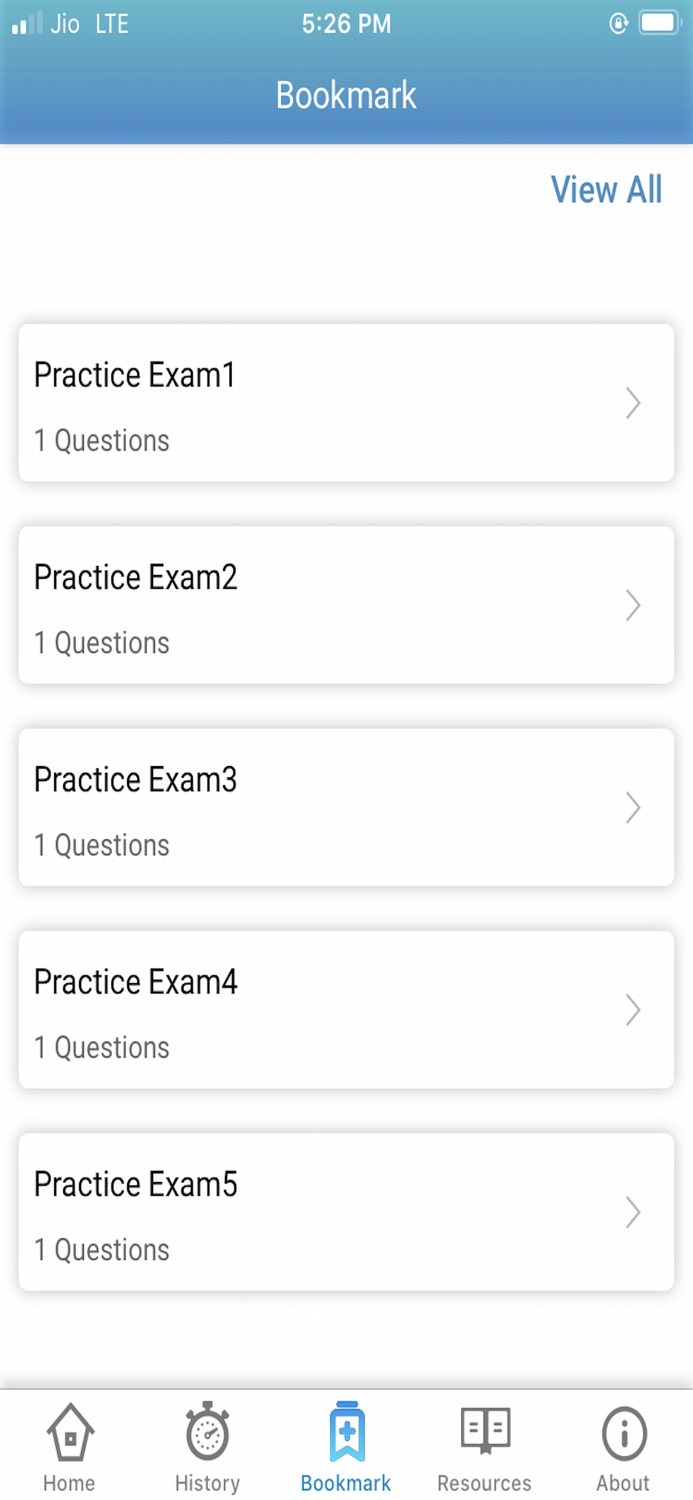693x1500 pixels.
Task: Tap the cellular signal bars icon
Action: point(23,23)
